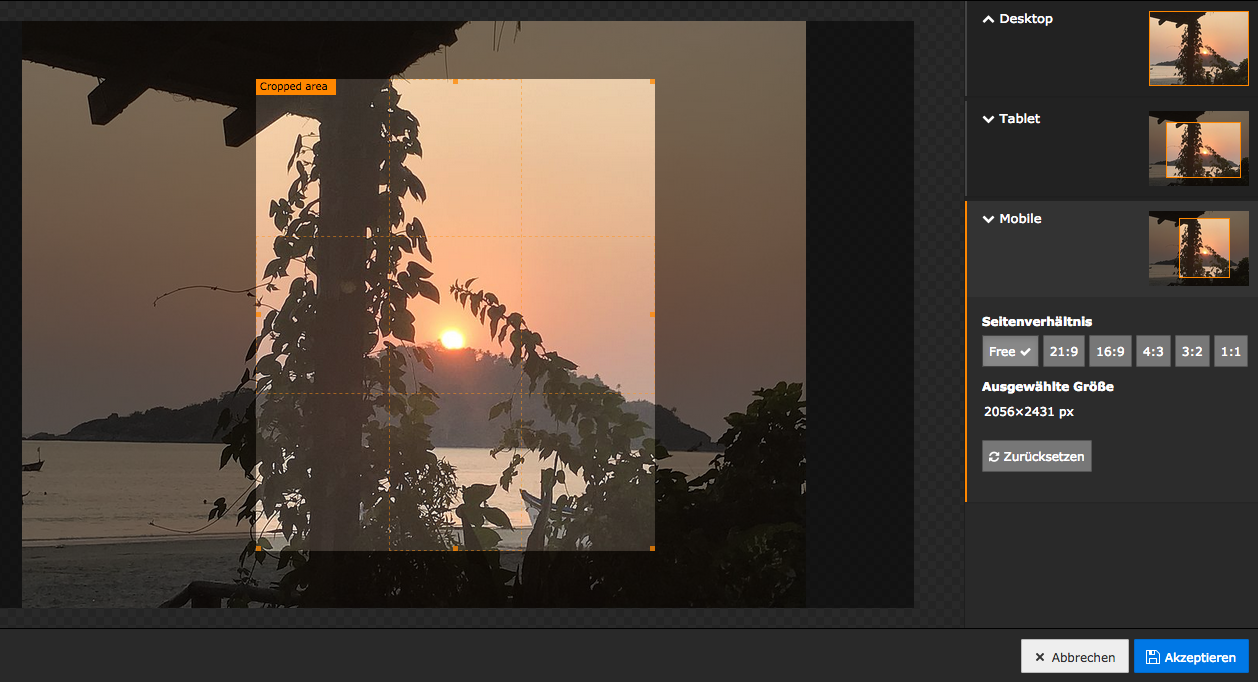Expand the Tablet crop variant section
1258x682 pixels.
pos(1011,119)
